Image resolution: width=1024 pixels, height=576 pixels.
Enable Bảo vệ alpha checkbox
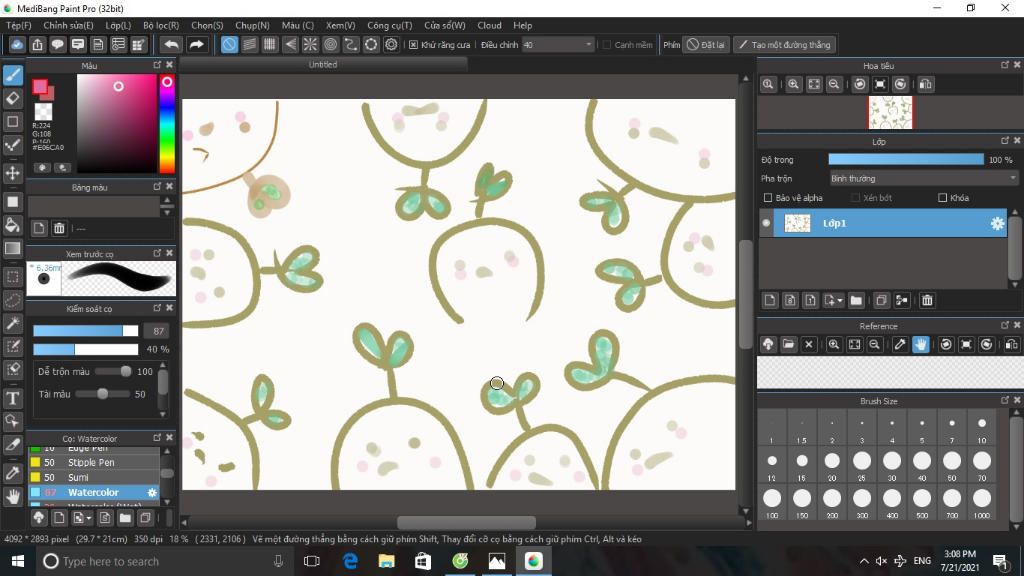pos(768,197)
